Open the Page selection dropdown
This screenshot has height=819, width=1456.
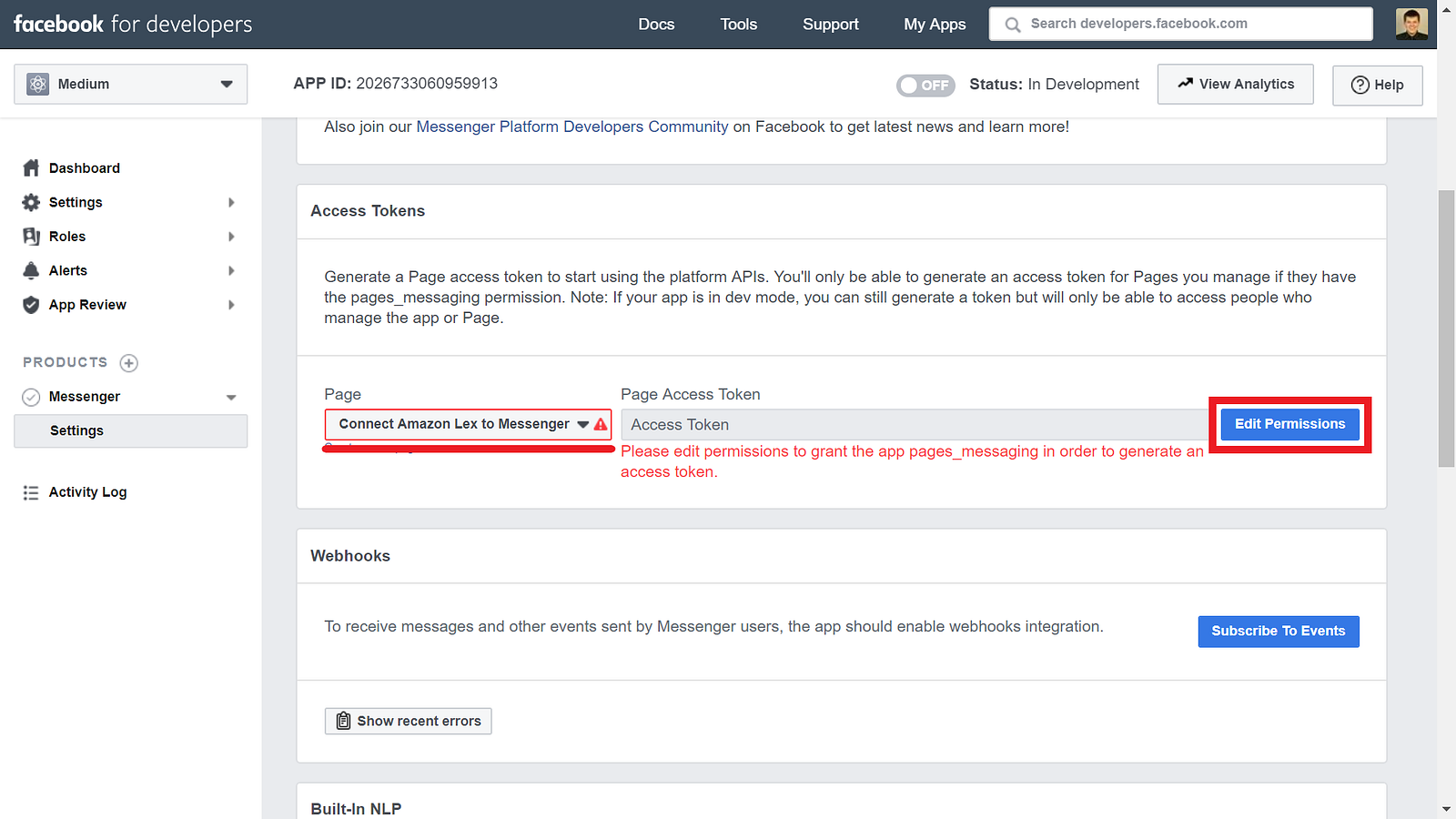coord(468,424)
